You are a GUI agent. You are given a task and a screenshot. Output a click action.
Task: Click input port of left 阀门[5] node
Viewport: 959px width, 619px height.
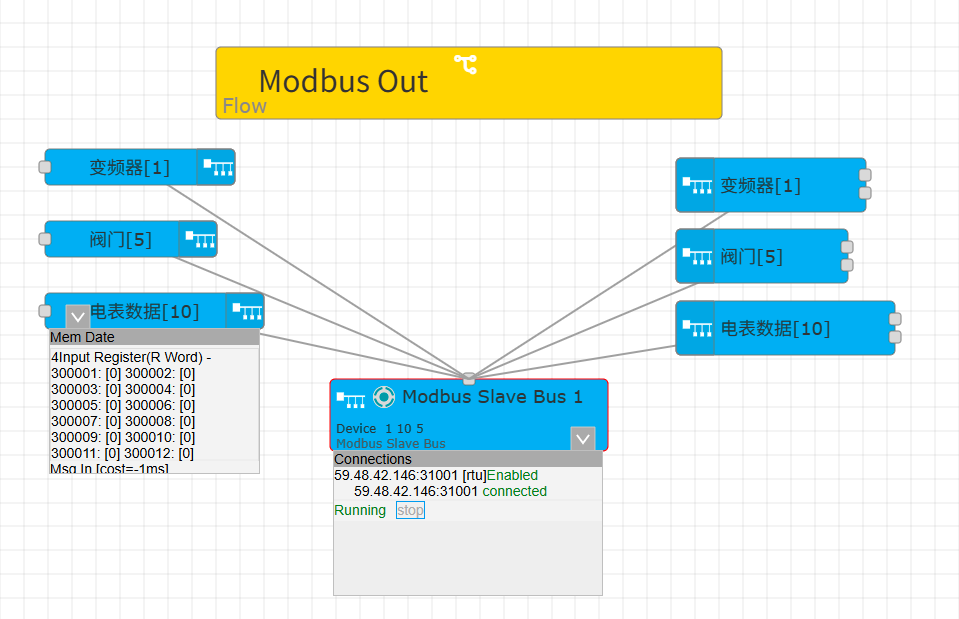click(45, 239)
